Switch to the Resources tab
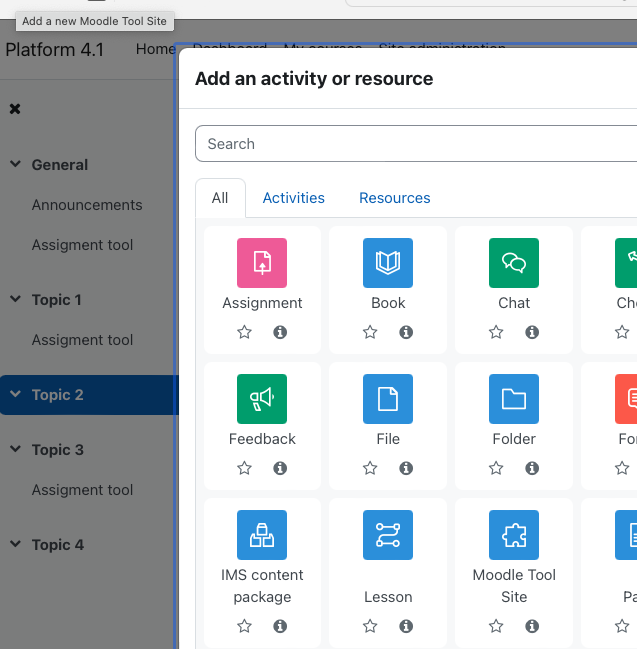 pyautogui.click(x=394, y=198)
